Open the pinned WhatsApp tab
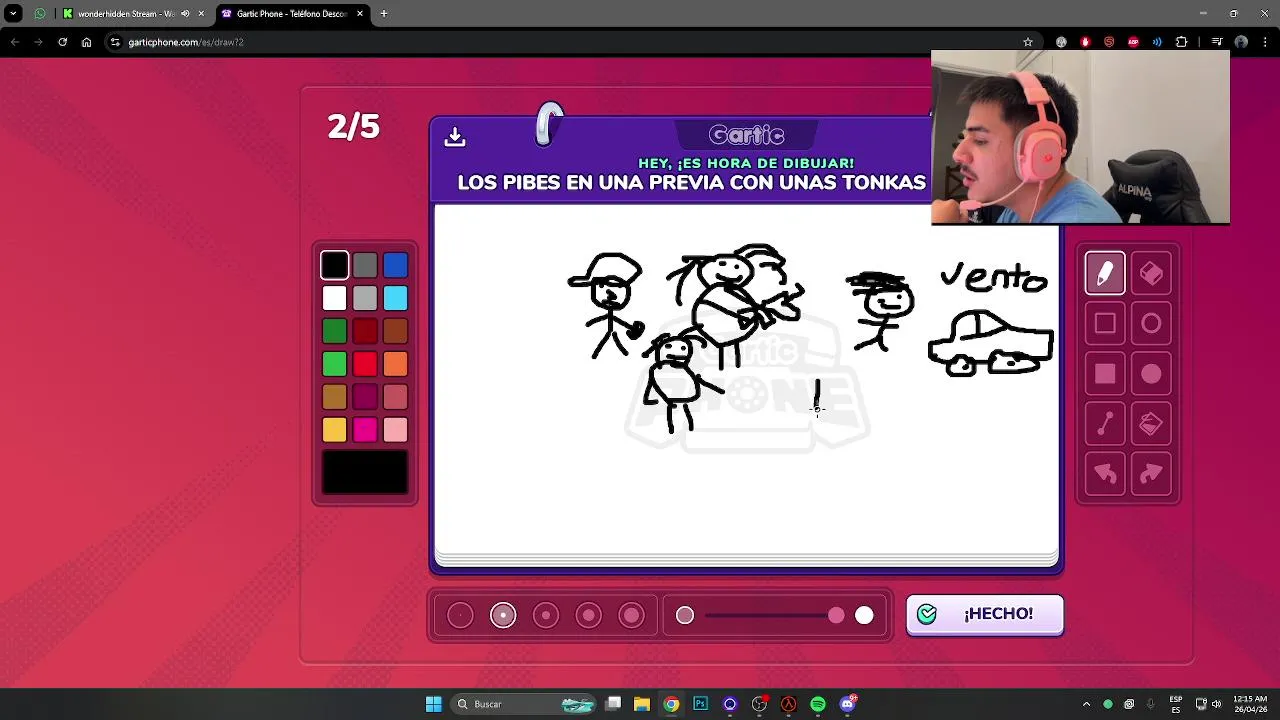The width and height of the screenshot is (1280, 720). (x=40, y=14)
